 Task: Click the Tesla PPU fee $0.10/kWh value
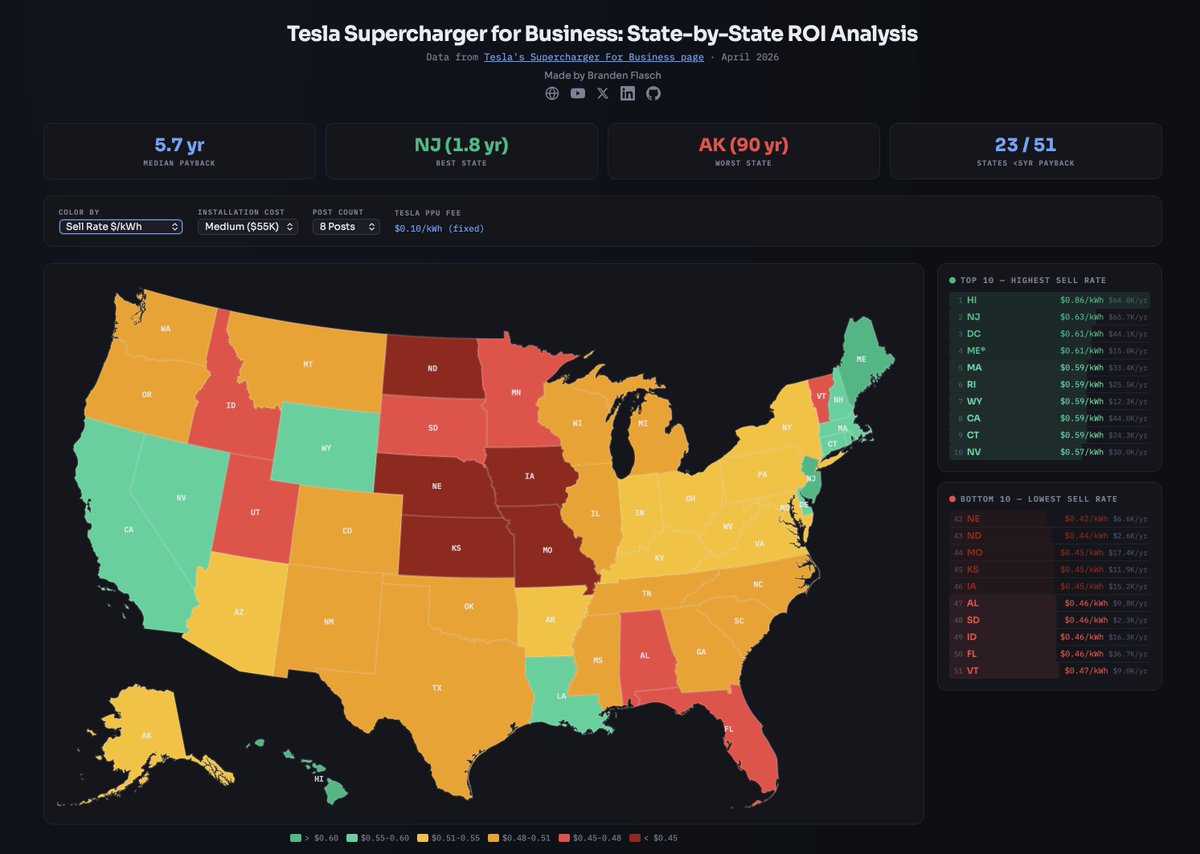point(439,229)
